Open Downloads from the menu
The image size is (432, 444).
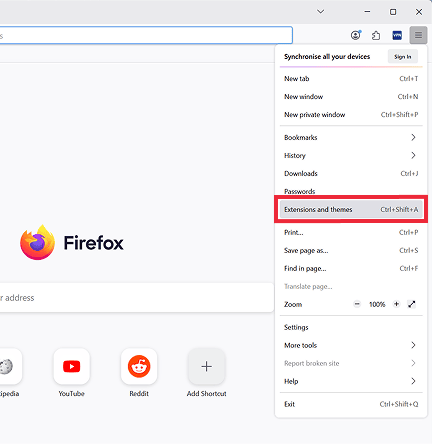351,173
